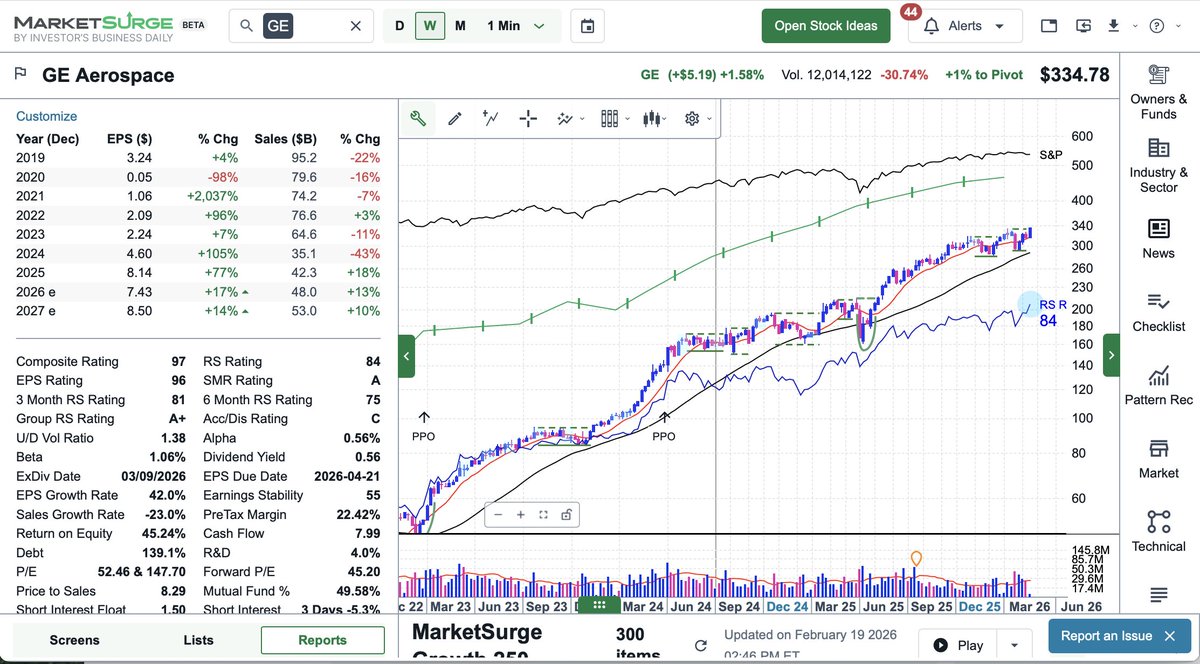This screenshot has height=664, width=1200.
Task: Open Industry & Sector panel
Action: tap(1159, 165)
